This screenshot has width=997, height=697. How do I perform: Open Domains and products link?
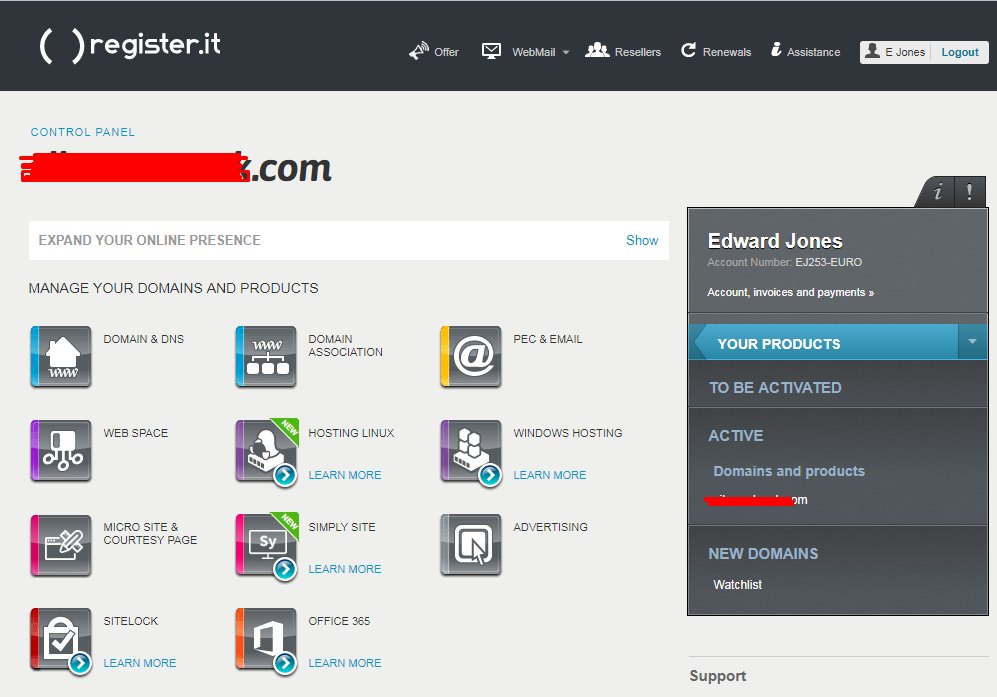coord(789,471)
